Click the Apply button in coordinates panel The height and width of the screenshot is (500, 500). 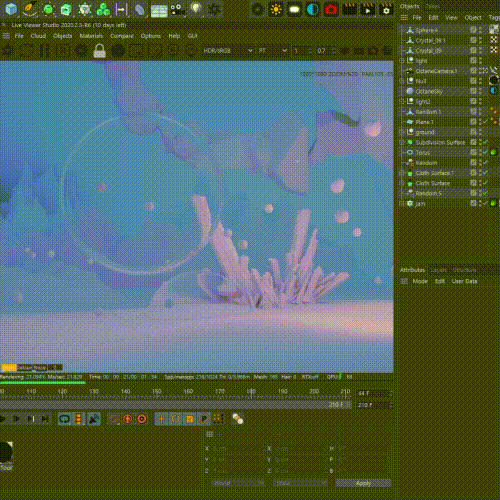tap(363, 483)
